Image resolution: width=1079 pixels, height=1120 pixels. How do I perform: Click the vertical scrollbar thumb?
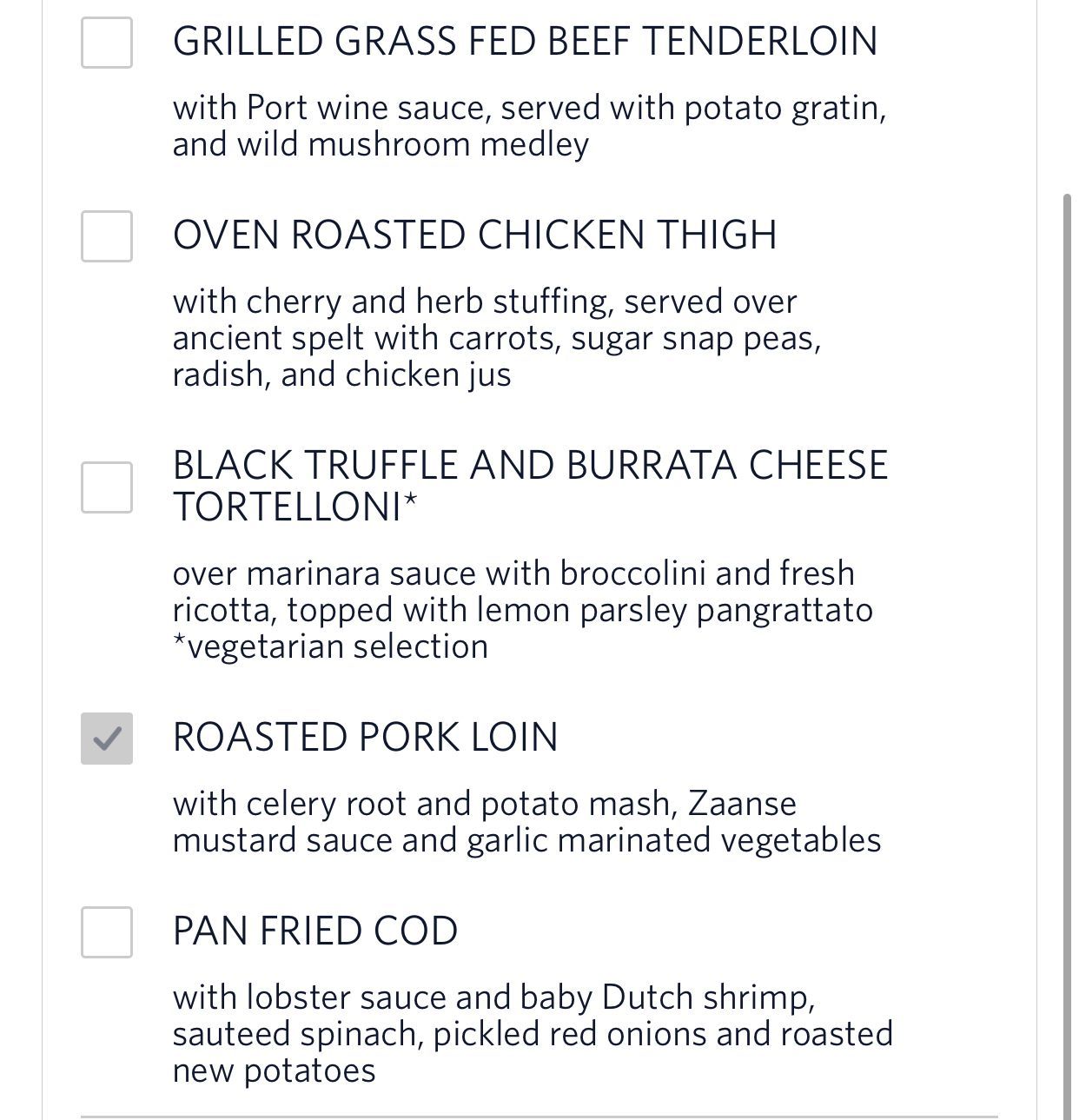coord(1069,652)
